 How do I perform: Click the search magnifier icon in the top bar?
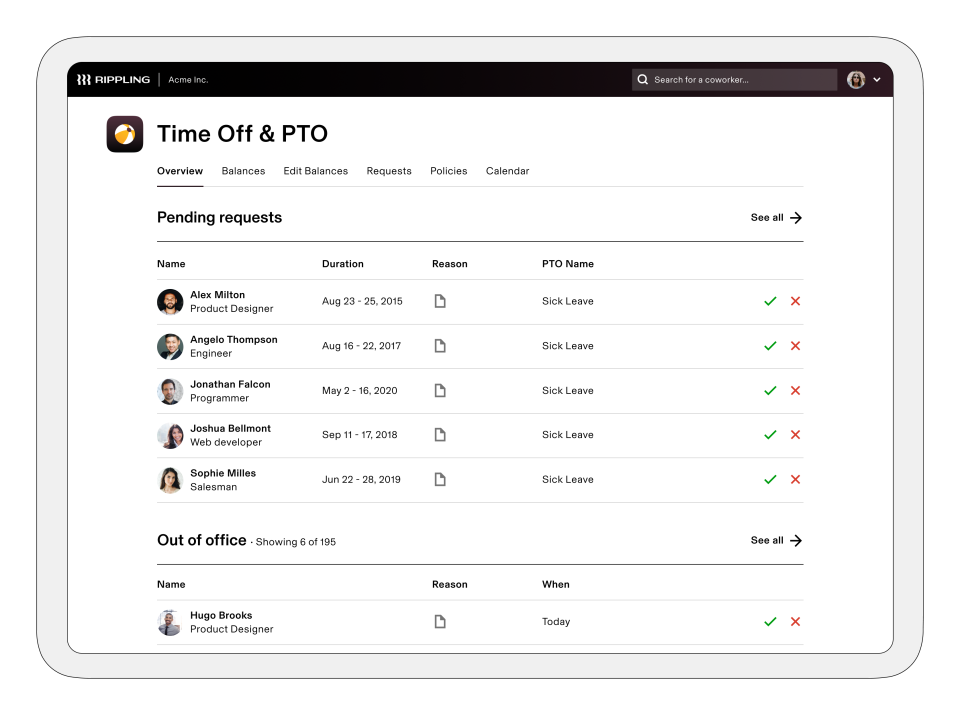pyautogui.click(x=641, y=79)
